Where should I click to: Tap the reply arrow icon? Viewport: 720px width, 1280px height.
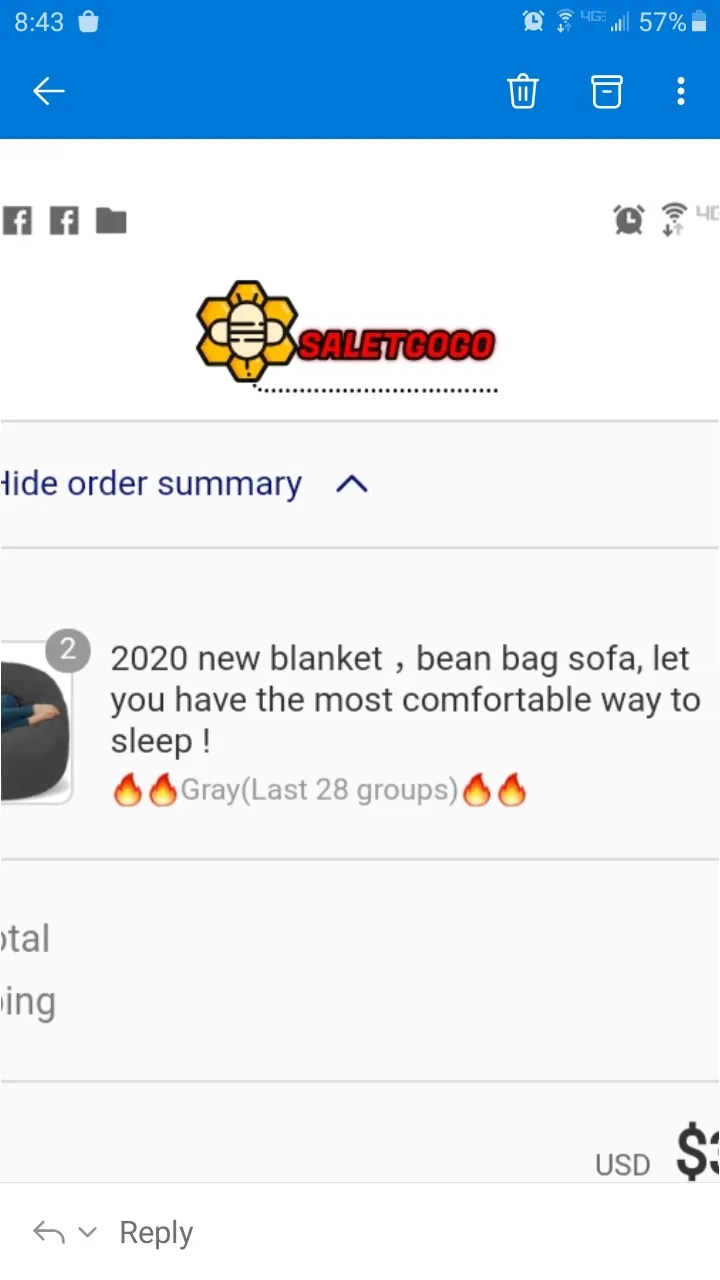(x=48, y=1231)
